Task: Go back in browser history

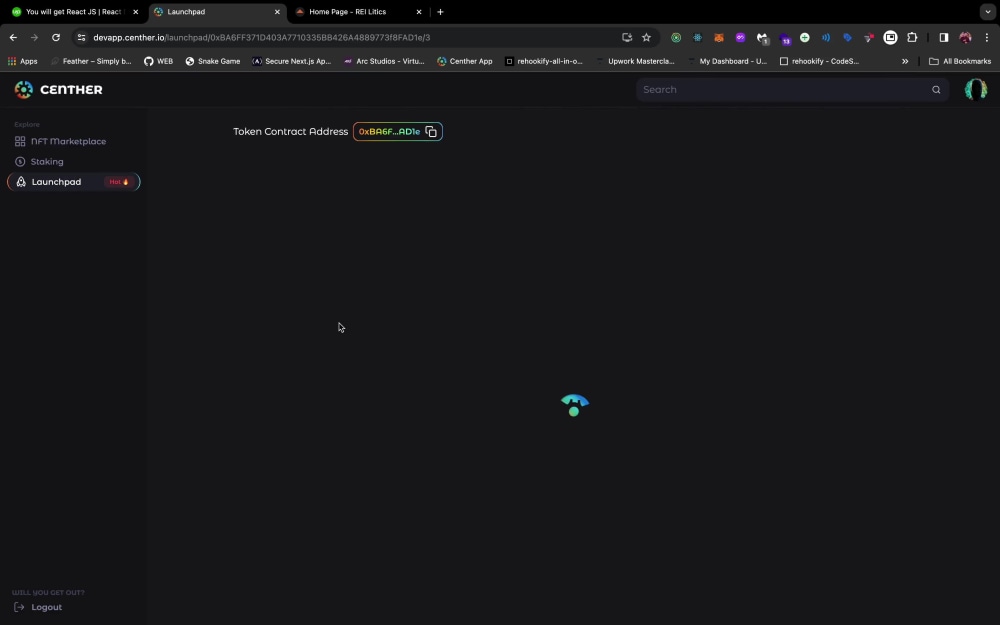Action: [13, 38]
